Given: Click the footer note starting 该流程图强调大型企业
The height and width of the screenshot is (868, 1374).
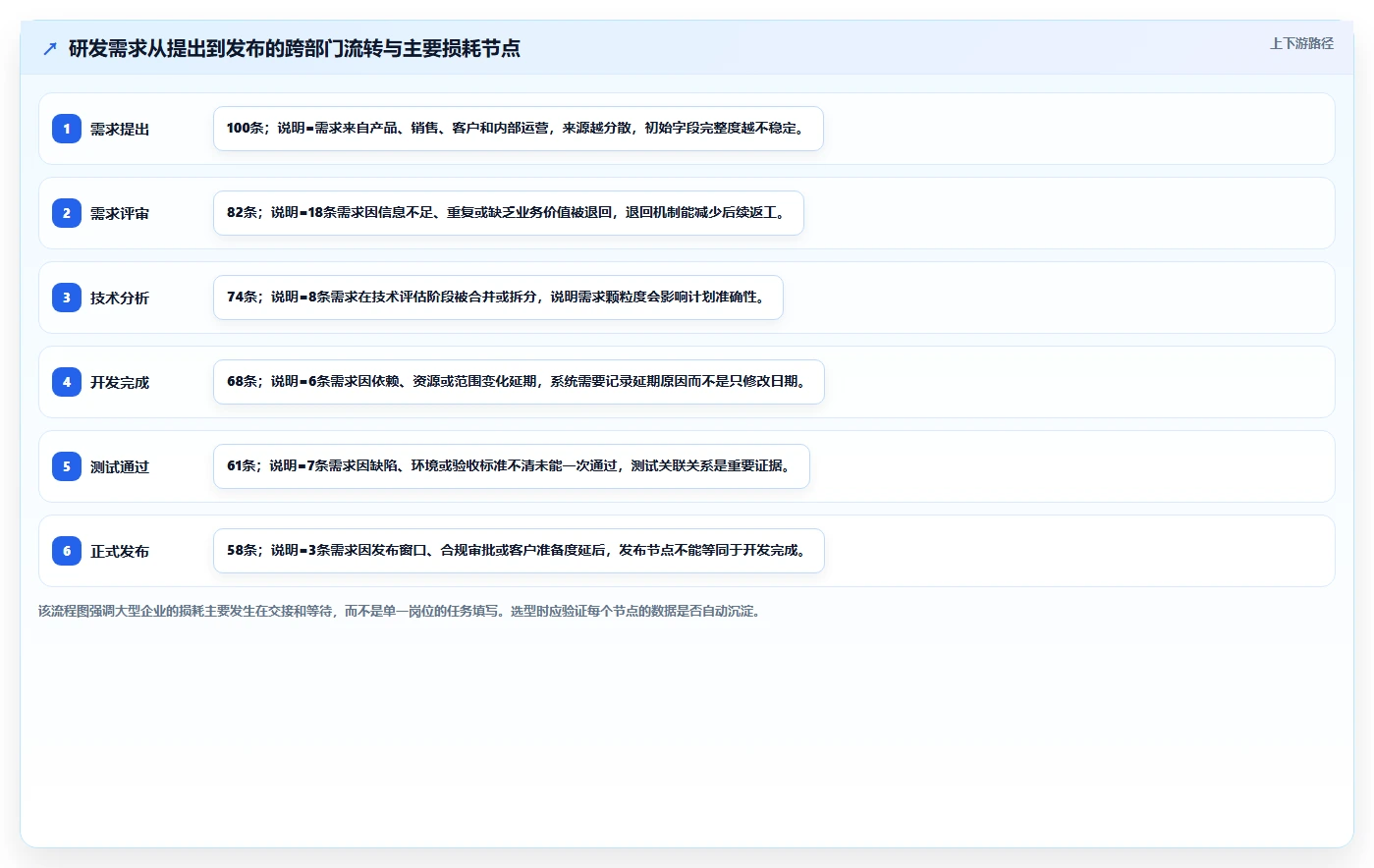Looking at the screenshot, I should [402, 611].
